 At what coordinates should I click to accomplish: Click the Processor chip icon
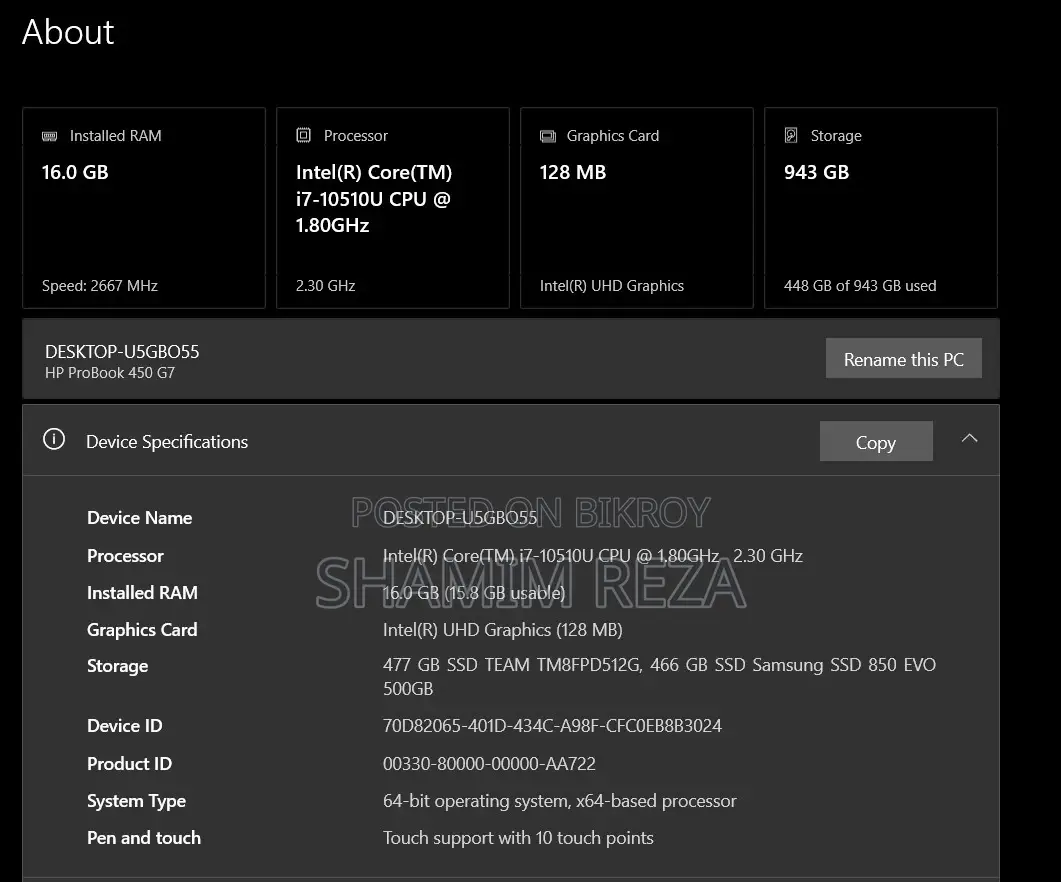(x=304, y=135)
